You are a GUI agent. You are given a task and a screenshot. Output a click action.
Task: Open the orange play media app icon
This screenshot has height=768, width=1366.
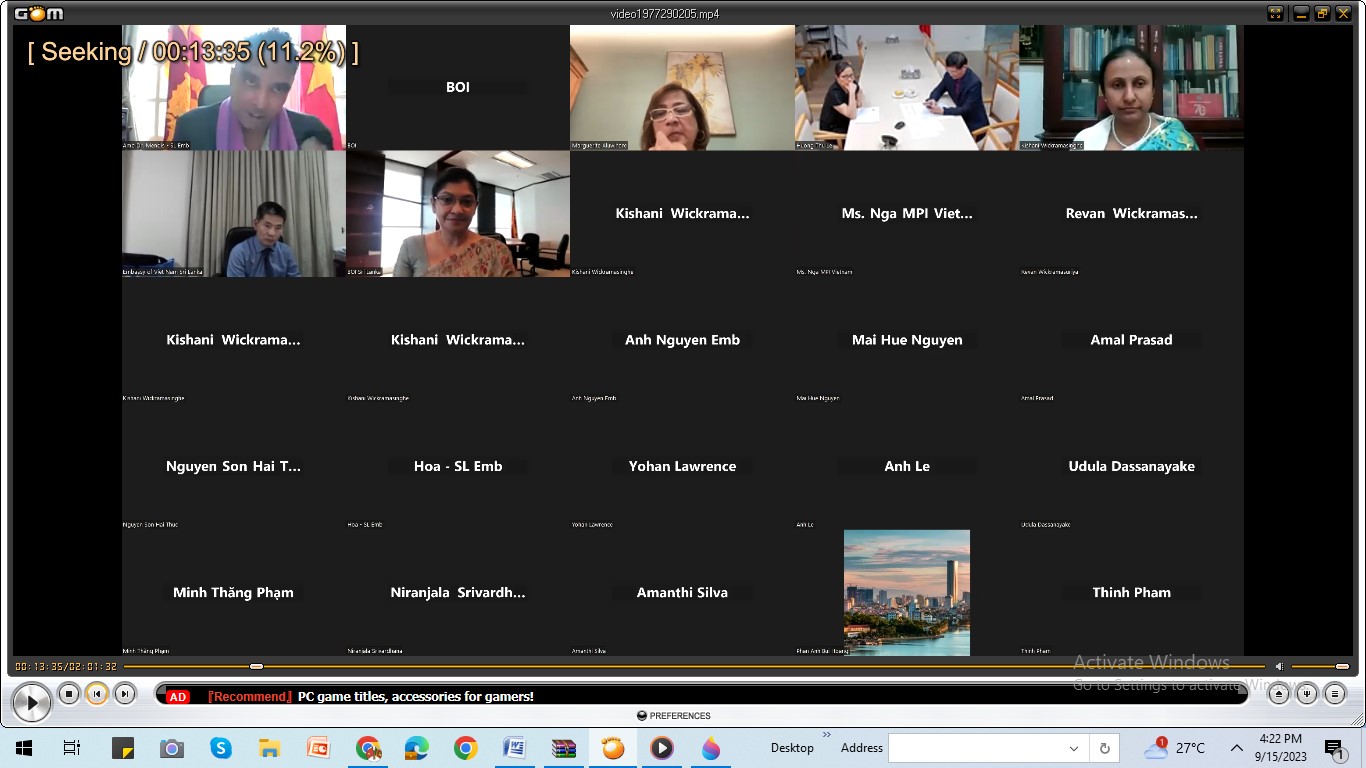click(x=662, y=748)
